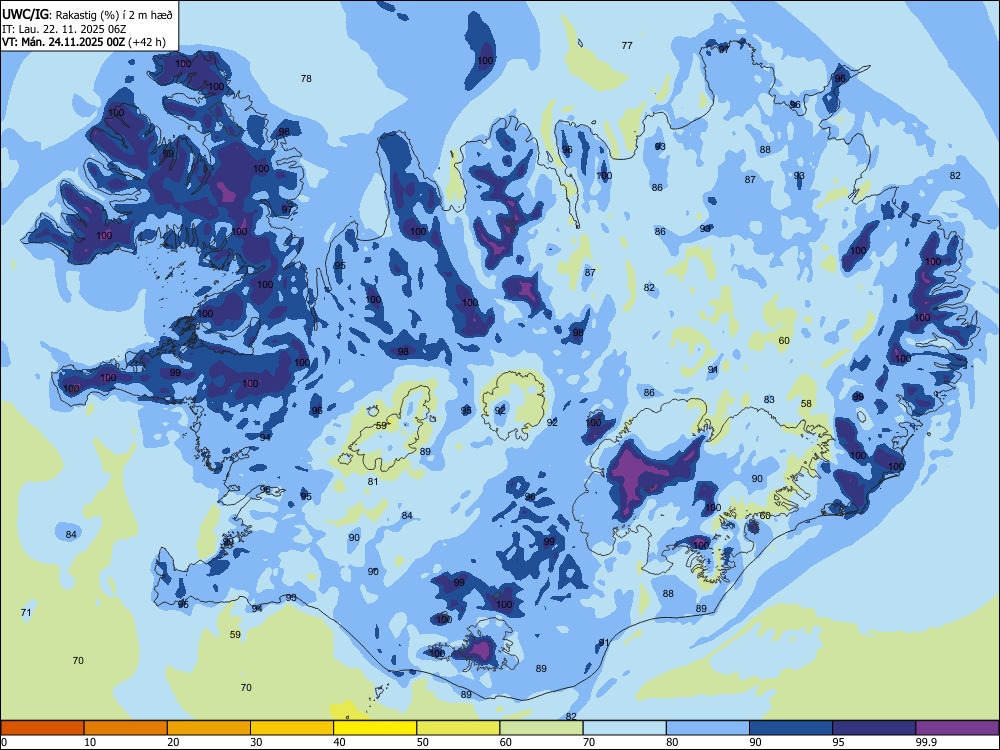This screenshot has width=1000, height=750.
Task: Select the 'UWC/IG' source label
Action: pyautogui.click(x=25, y=15)
